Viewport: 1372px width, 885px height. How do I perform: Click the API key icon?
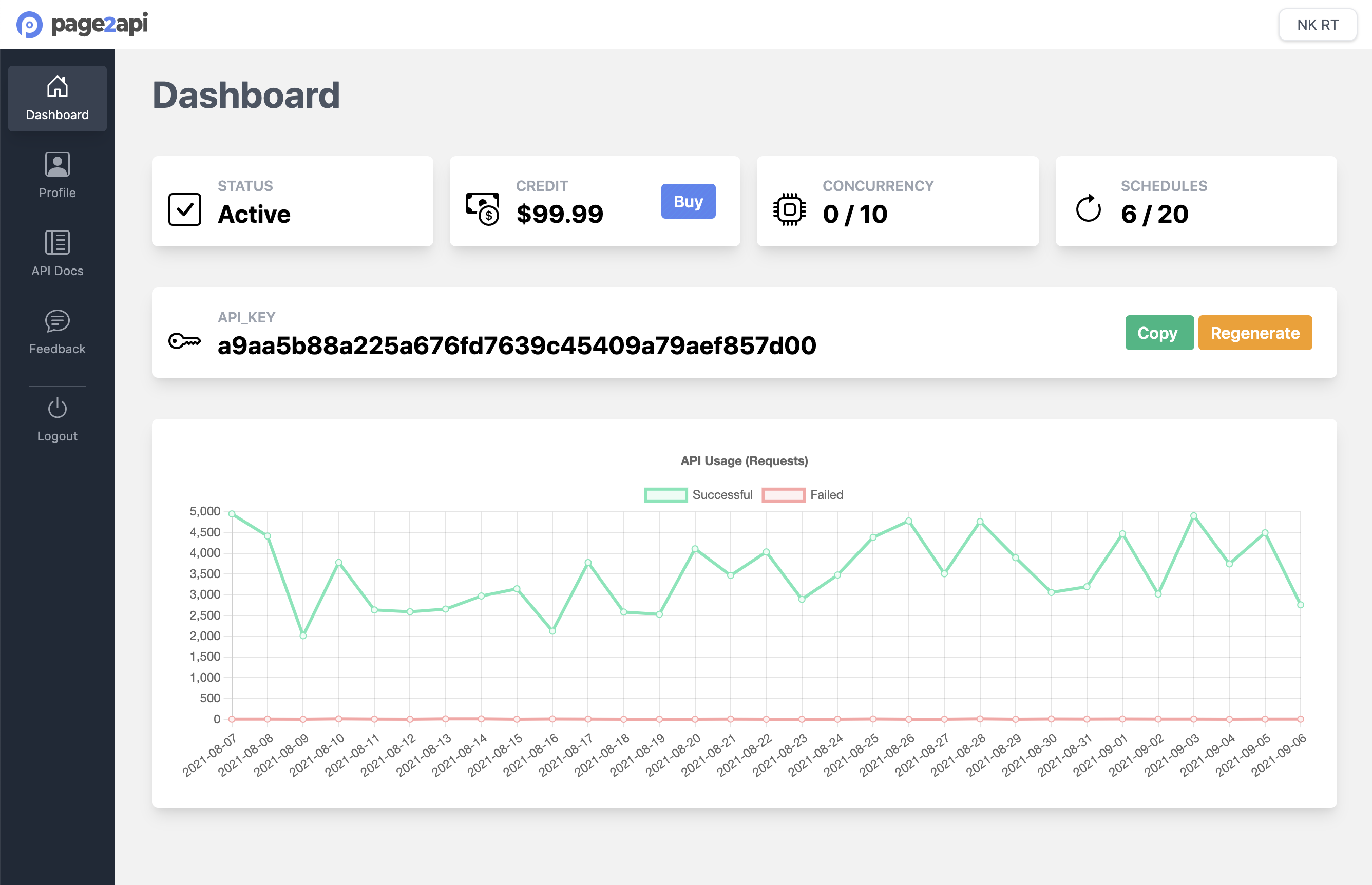[184, 341]
